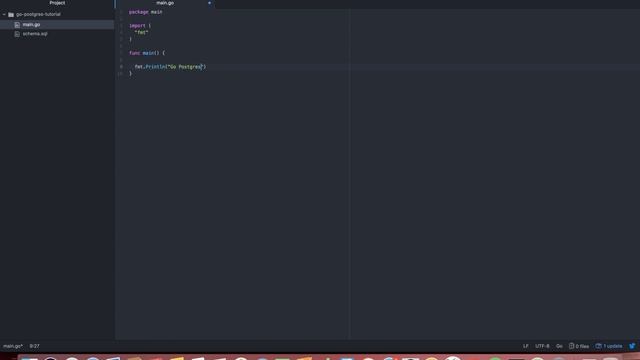Change the UTF-8 encoding selector
Viewport: 640px width, 360px height.
tap(542, 346)
